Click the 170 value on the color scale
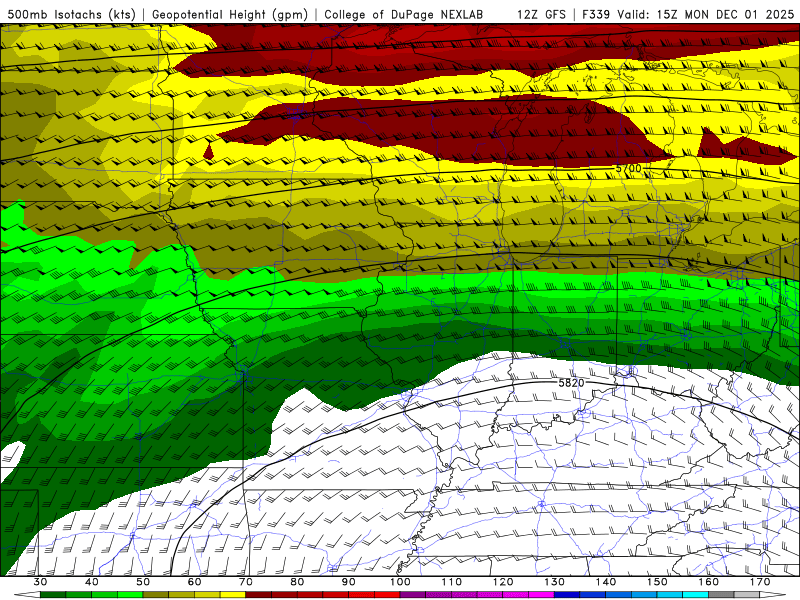The height and width of the screenshot is (600, 800). coord(760,582)
